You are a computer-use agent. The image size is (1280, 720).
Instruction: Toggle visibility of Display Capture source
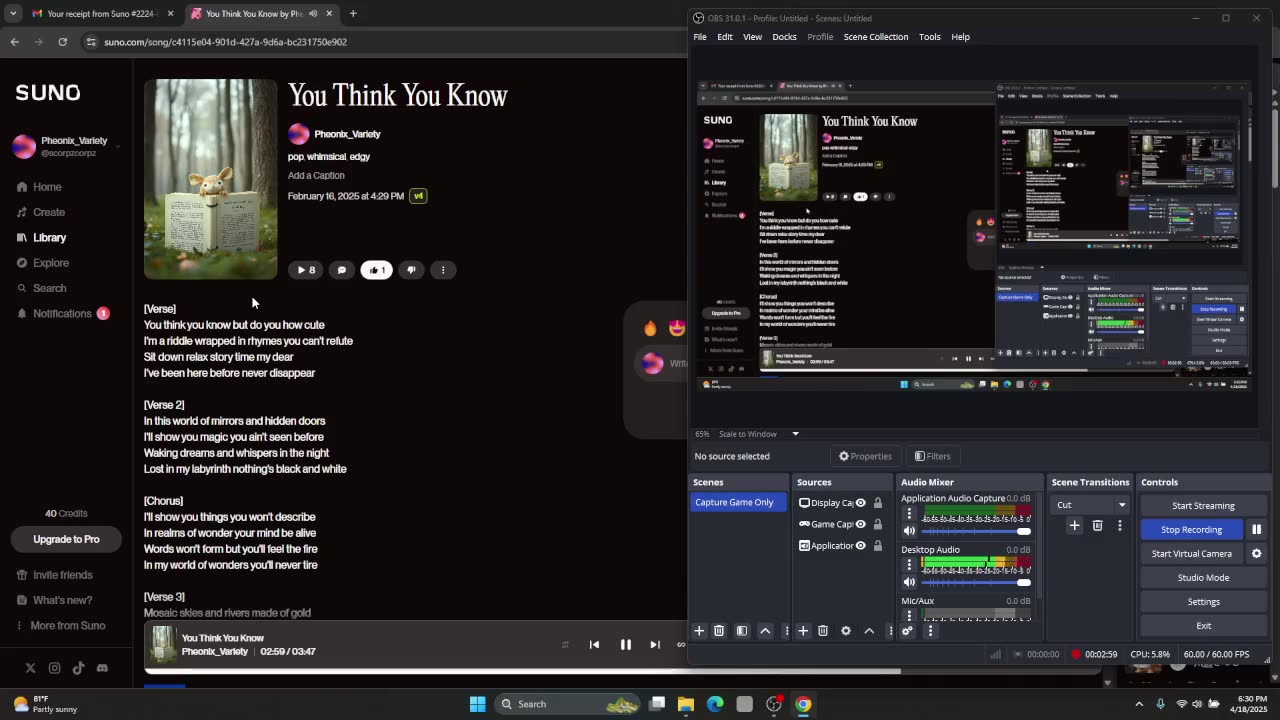click(x=860, y=503)
